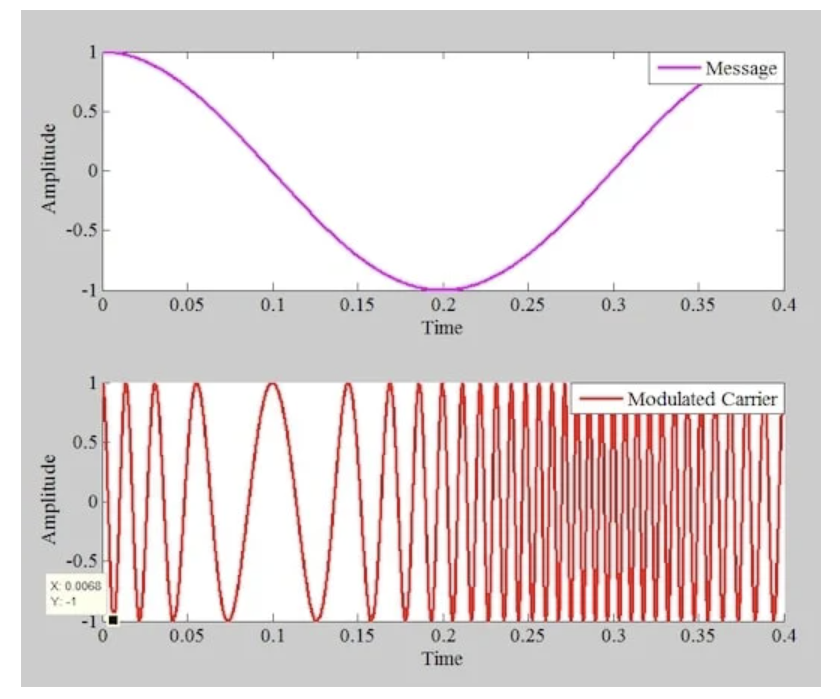Click the Message legend box

pos(716,68)
